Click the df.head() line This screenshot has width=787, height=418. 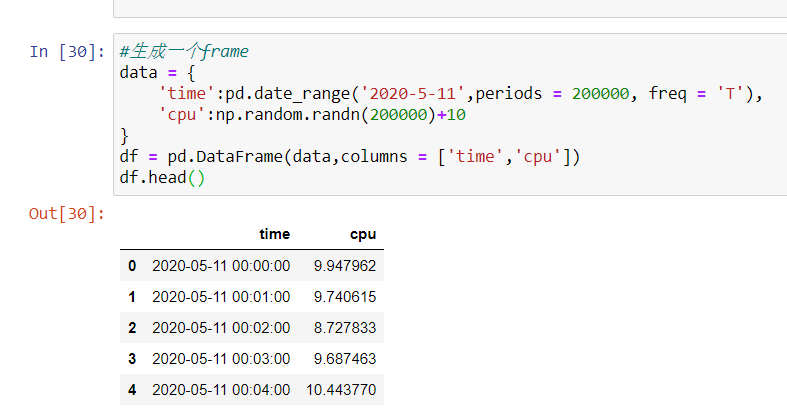(161, 178)
